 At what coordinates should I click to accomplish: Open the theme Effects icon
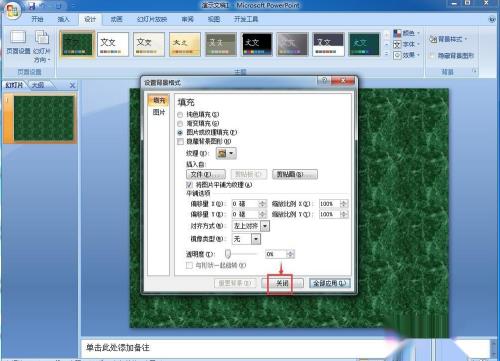point(397,55)
